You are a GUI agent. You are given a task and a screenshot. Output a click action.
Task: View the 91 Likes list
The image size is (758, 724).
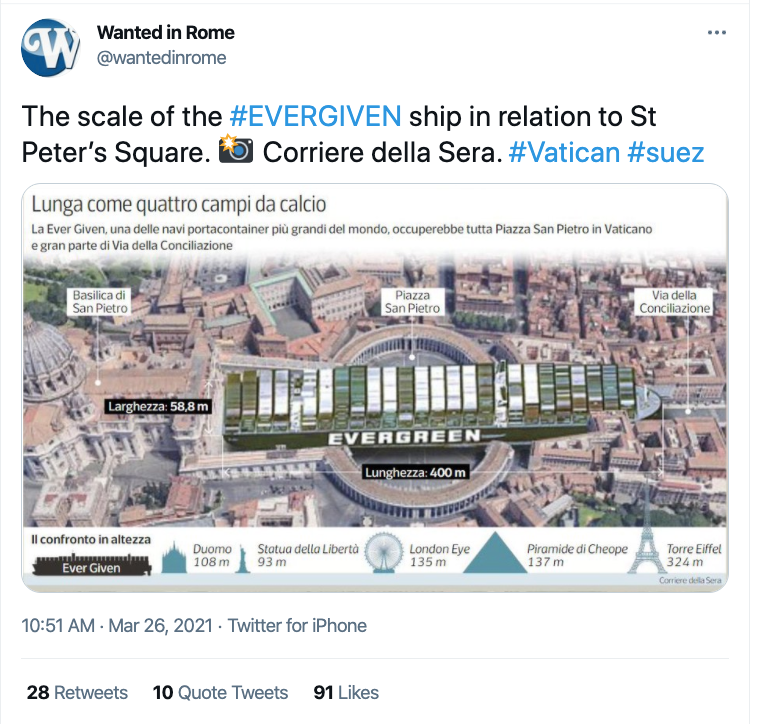[x=346, y=693]
